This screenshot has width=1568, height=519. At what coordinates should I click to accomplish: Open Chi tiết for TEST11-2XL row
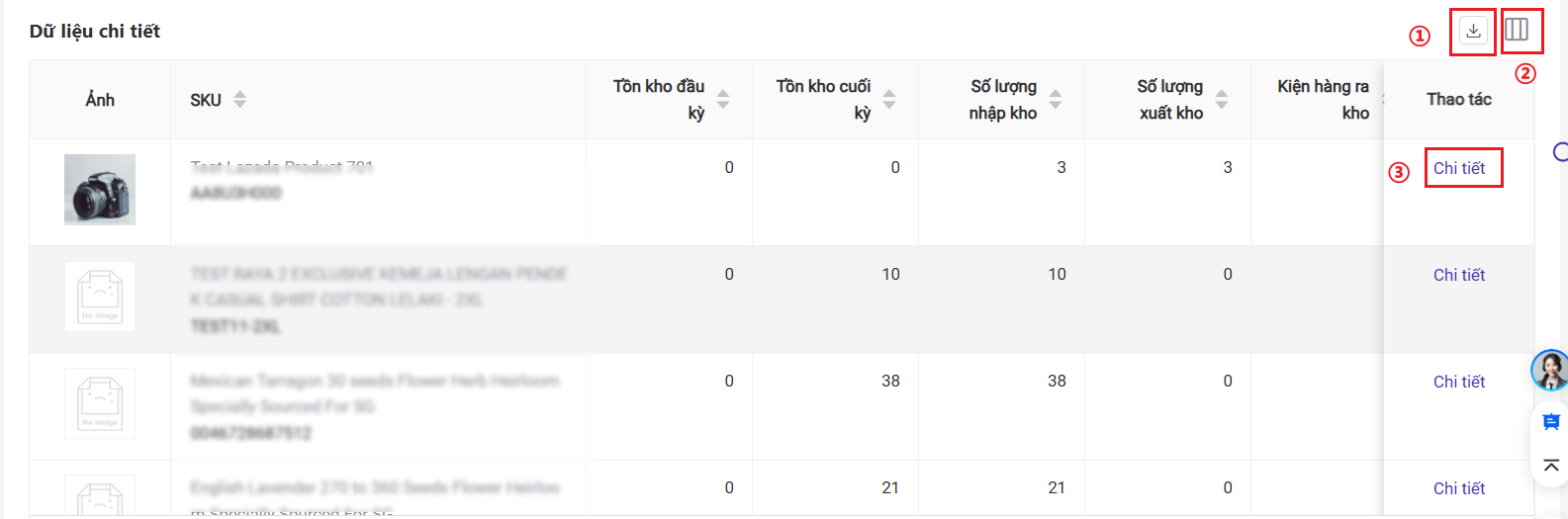coord(1459,275)
